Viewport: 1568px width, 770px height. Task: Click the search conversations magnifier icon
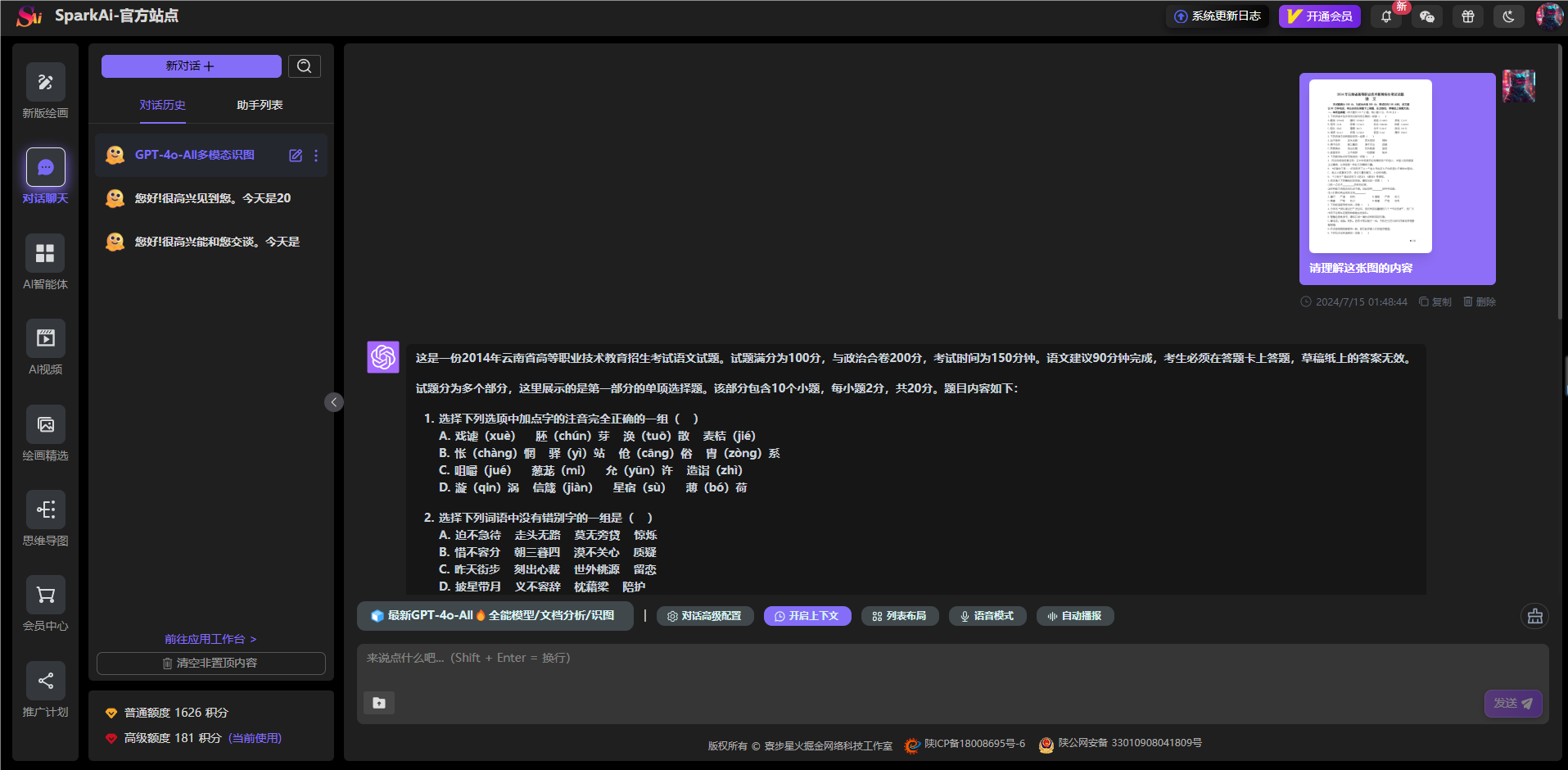click(x=305, y=66)
